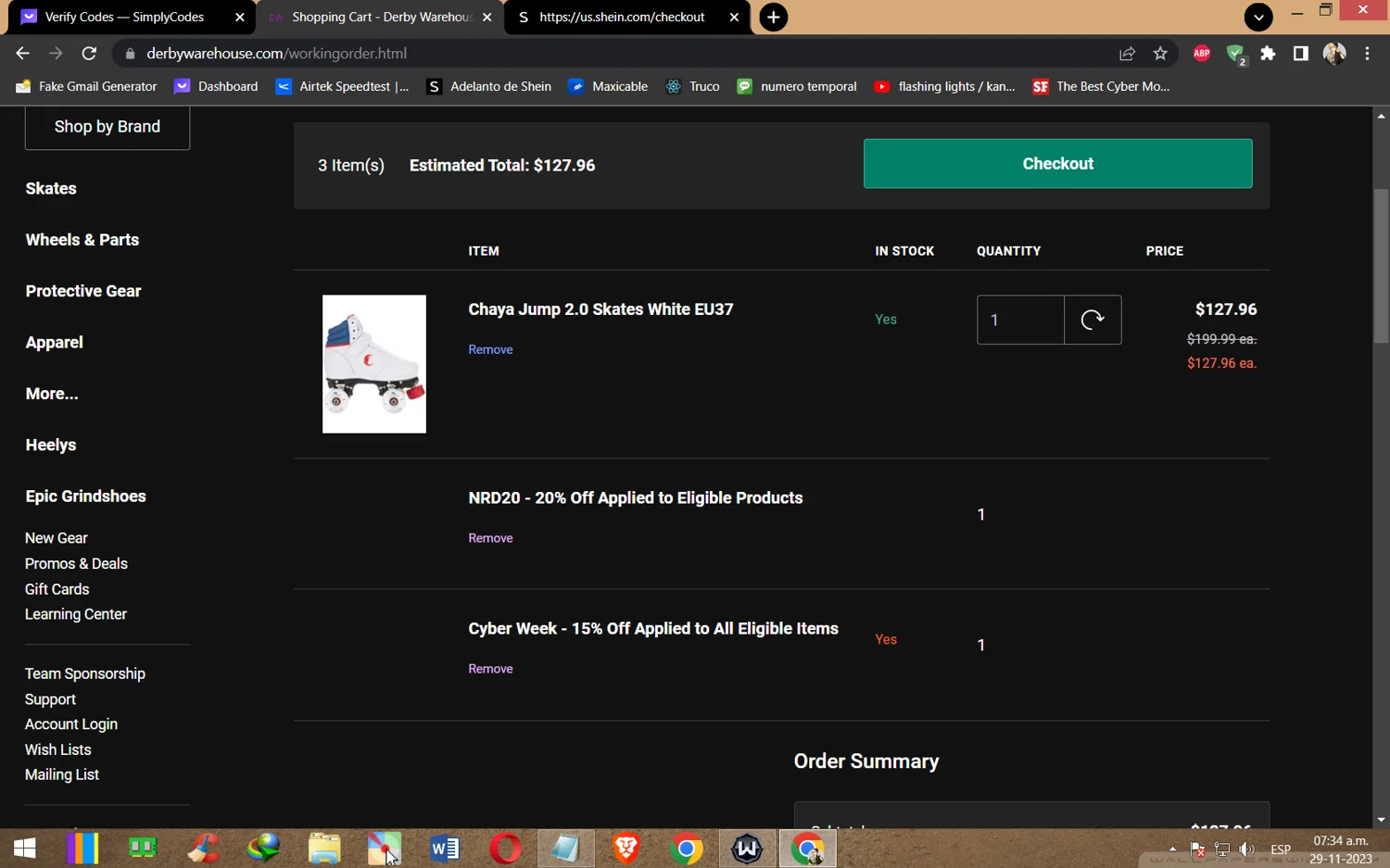
Task: Open the numero temporal bookmark
Action: pos(797,86)
